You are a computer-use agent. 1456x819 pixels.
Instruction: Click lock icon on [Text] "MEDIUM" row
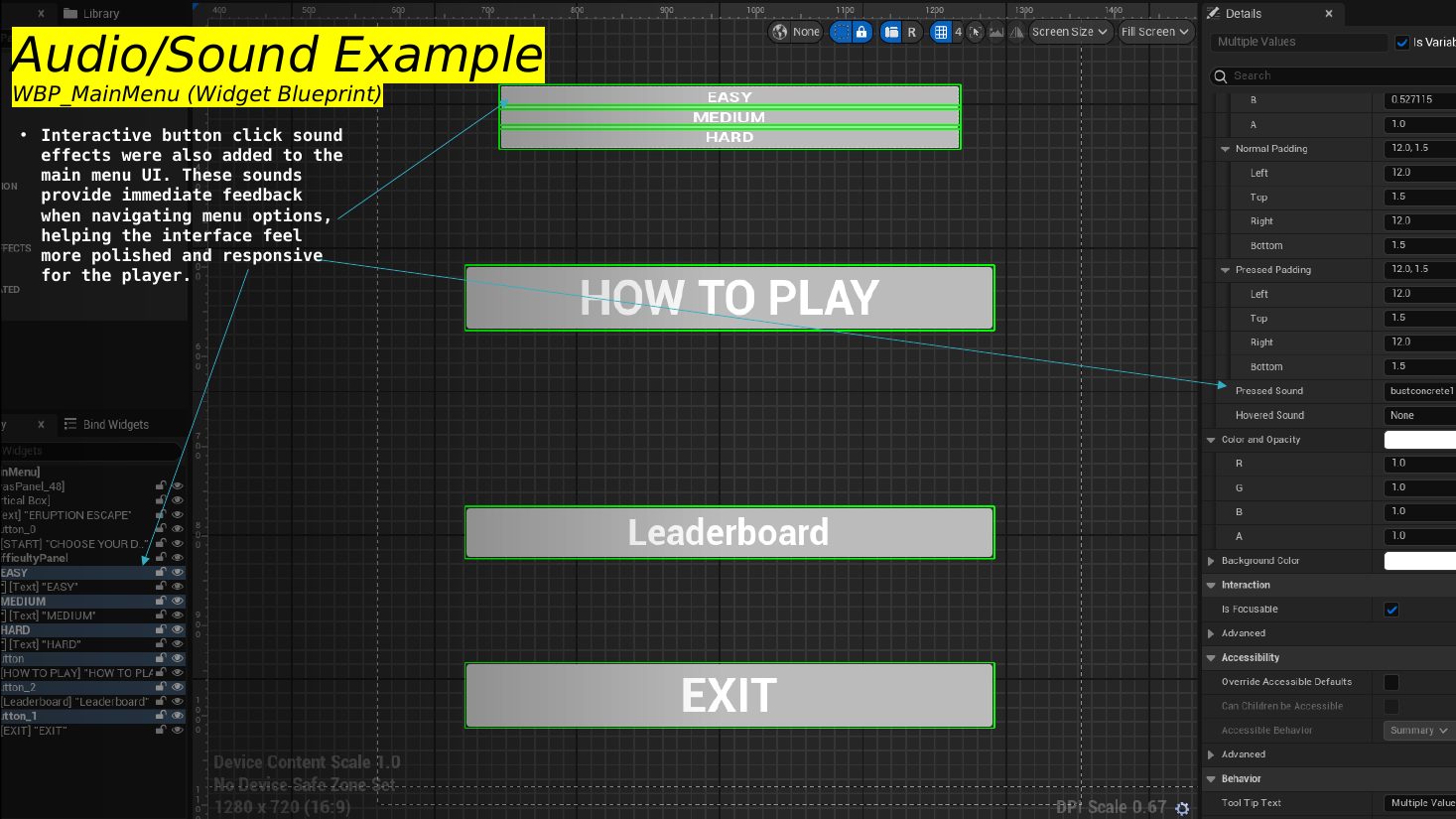161,614
